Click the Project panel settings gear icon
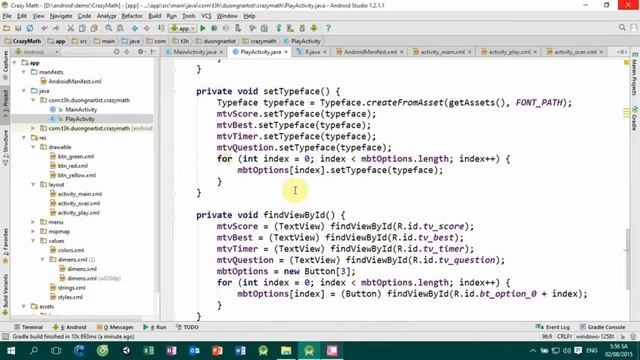This screenshot has width=640, height=360. [141, 52]
